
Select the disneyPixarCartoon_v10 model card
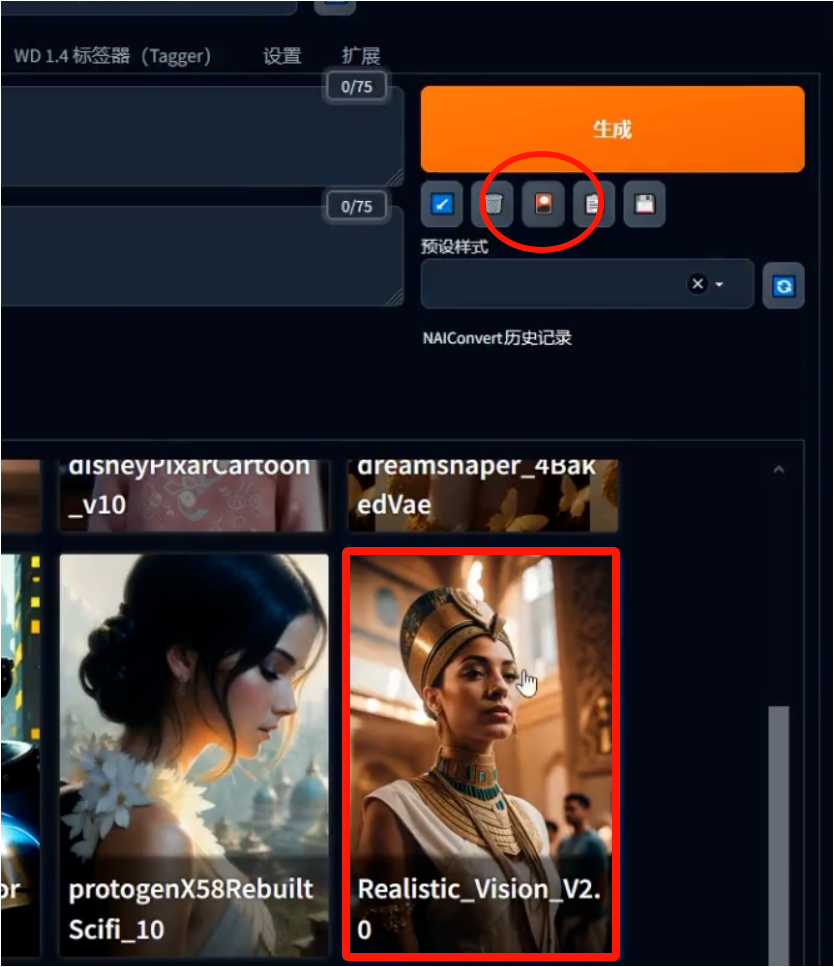(x=194, y=495)
